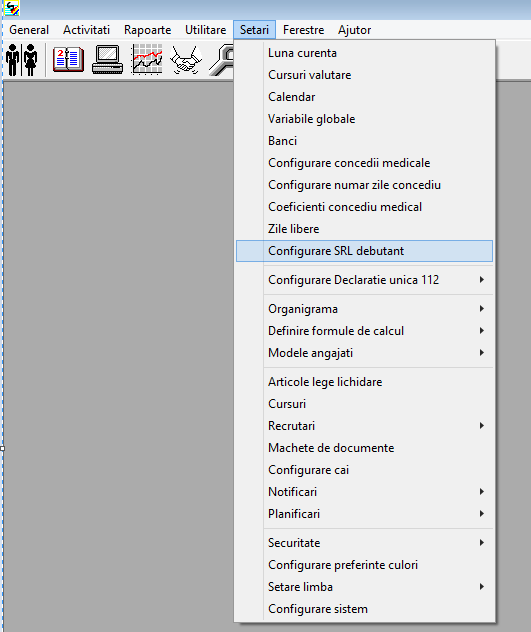The width and height of the screenshot is (531, 632).
Task: Open the calendar book toolbar icon
Action: coord(68,60)
